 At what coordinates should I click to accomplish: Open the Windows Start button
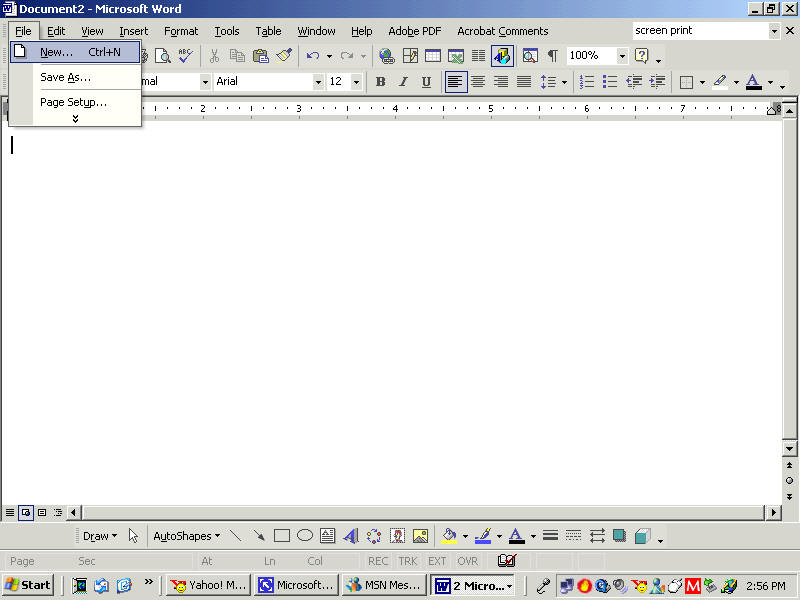(28, 585)
